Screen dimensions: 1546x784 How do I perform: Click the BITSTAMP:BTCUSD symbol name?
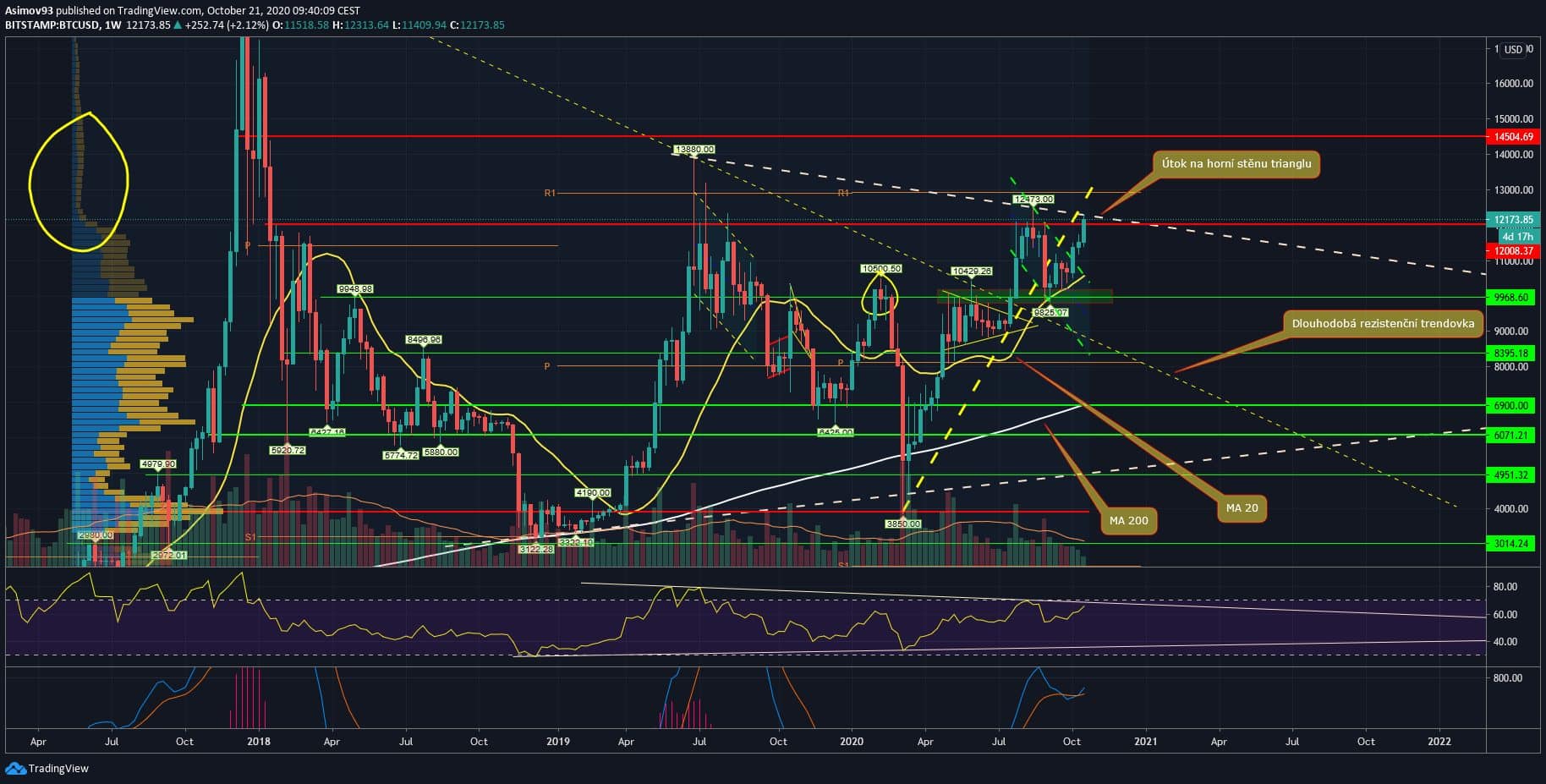click(52, 25)
